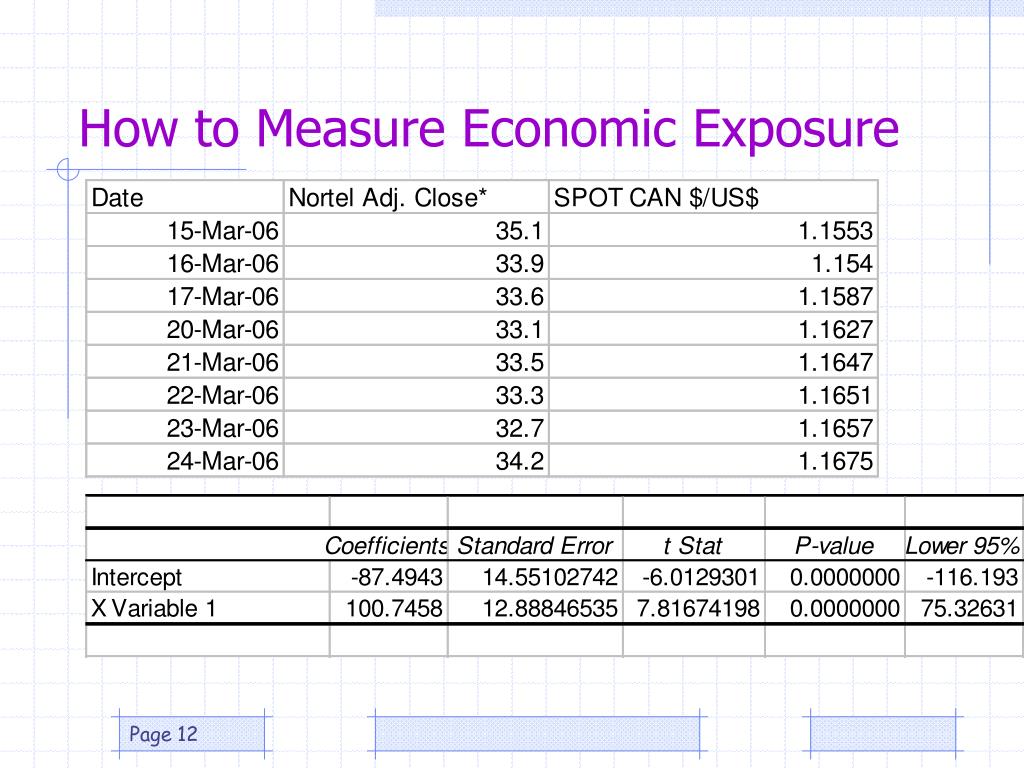Screen dimensions: 1024x768
Task: Click the "Standard Error" regression column header
Action: pyautogui.click(x=536, y=545)
